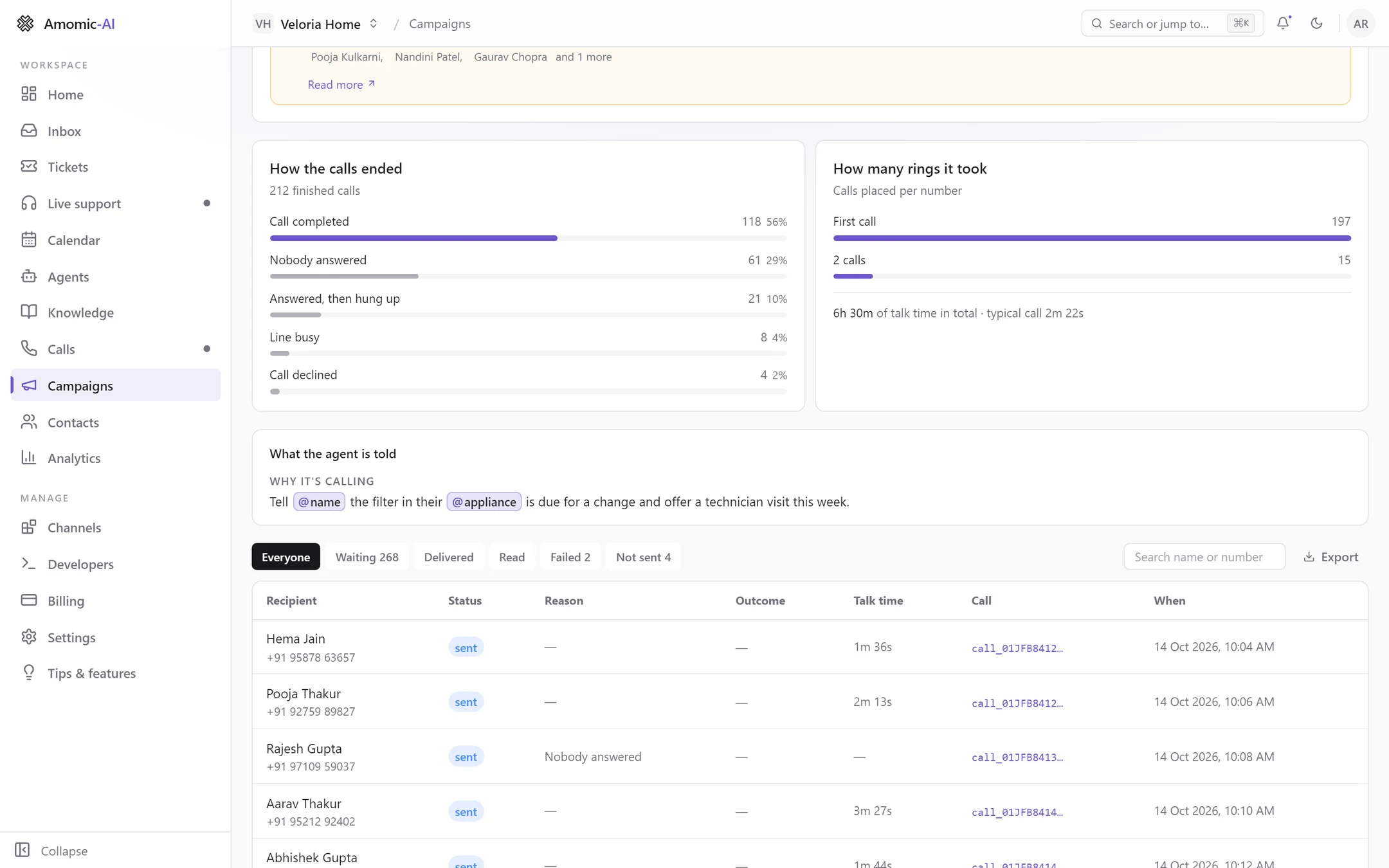The image size is (1389, 868).
Task: Open the Settings gear icon
Action: pos(28,637)
